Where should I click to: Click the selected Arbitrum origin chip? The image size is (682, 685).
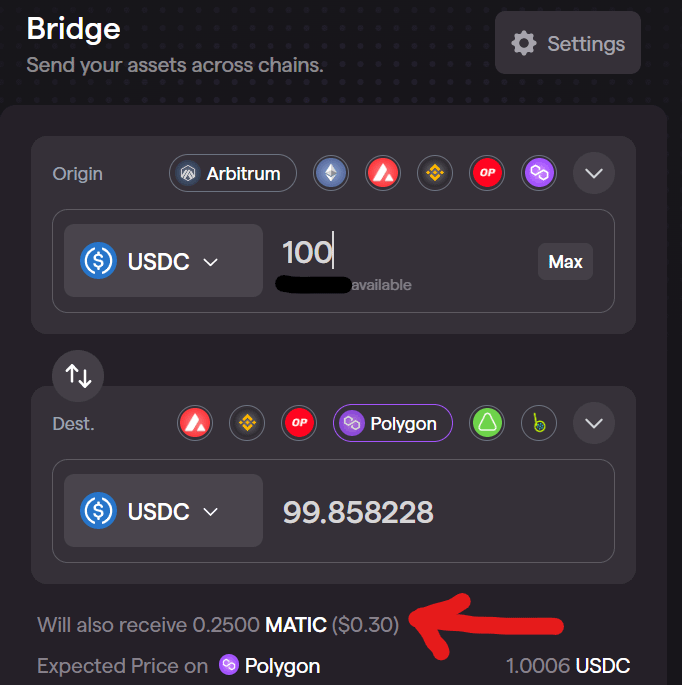pyautogui.click(x=233, y=173)
